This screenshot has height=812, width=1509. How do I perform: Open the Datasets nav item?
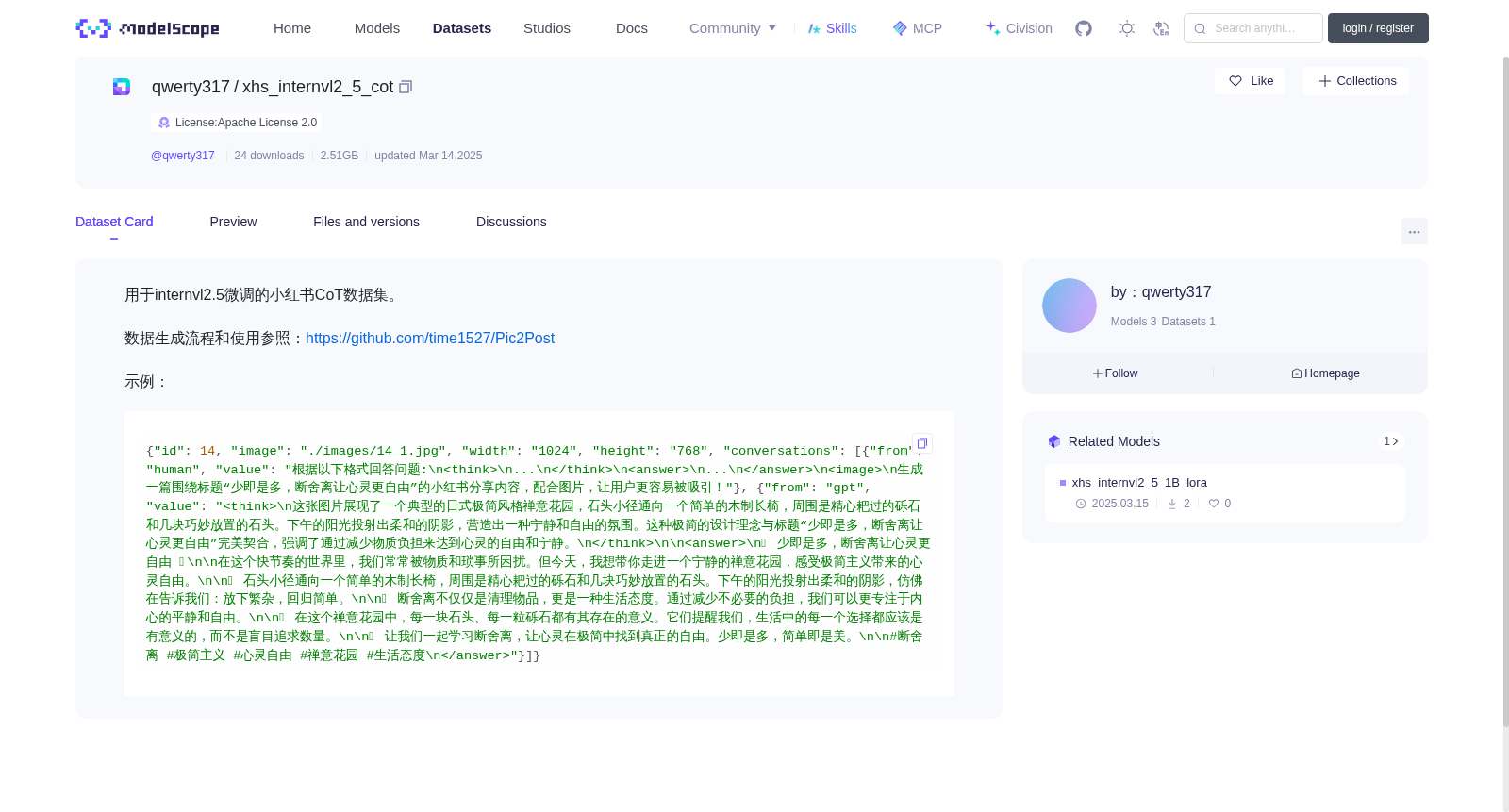(x=462, y=28)
